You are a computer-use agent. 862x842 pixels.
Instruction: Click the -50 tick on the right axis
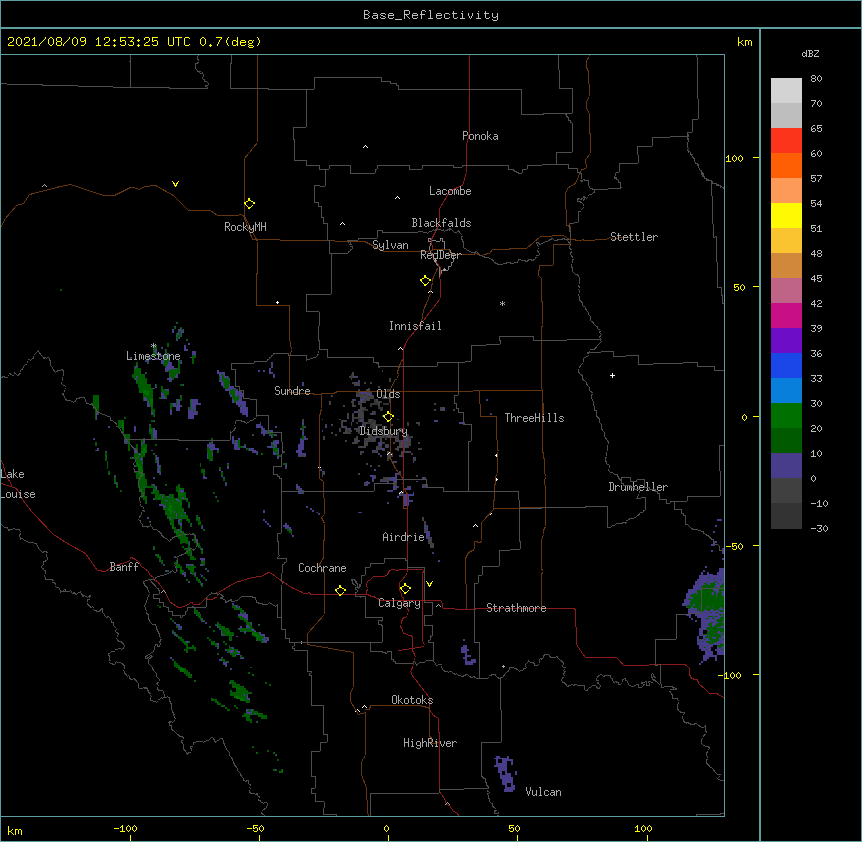tap(734, 546)
